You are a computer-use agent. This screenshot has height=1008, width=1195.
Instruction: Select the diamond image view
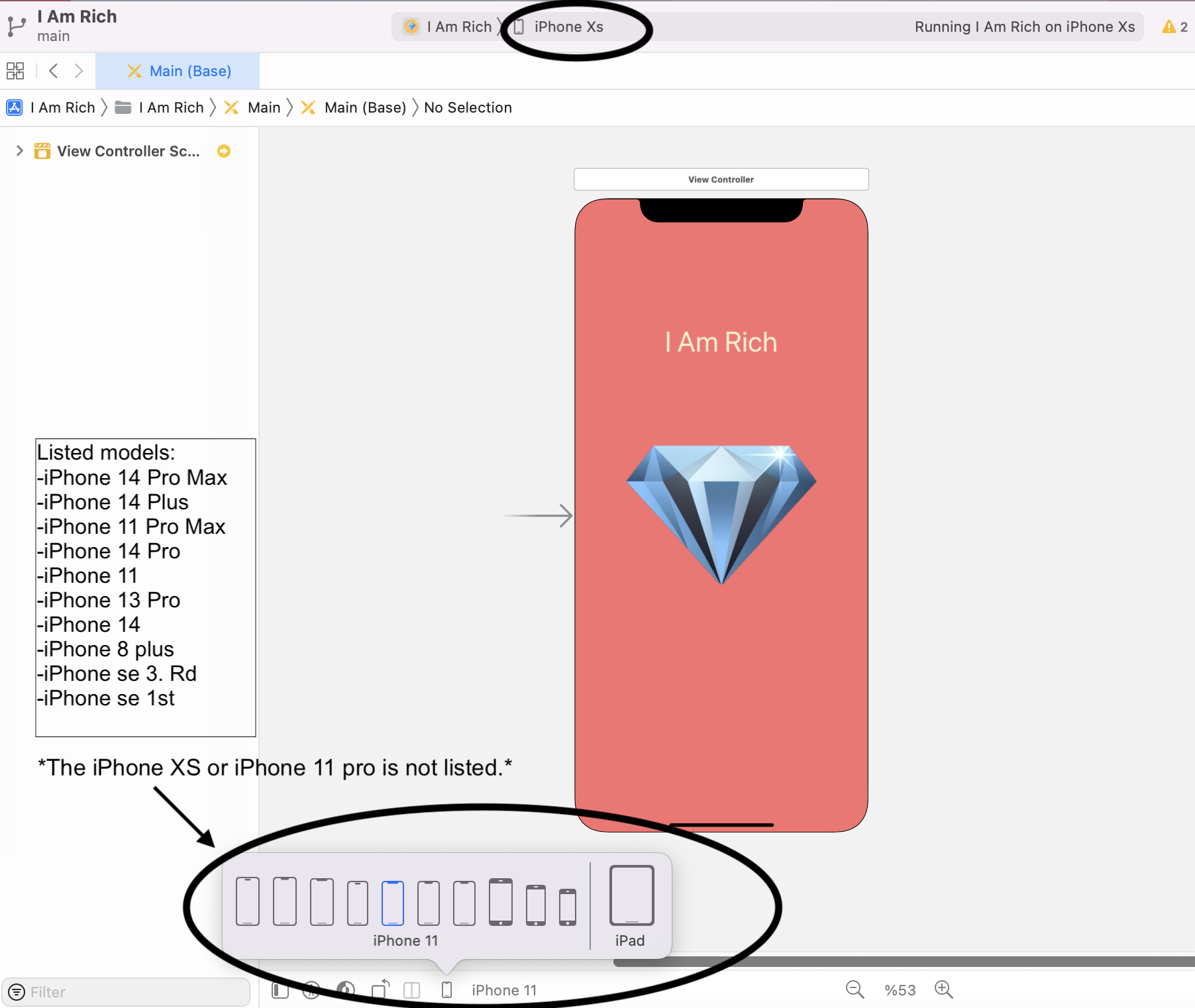721,514
